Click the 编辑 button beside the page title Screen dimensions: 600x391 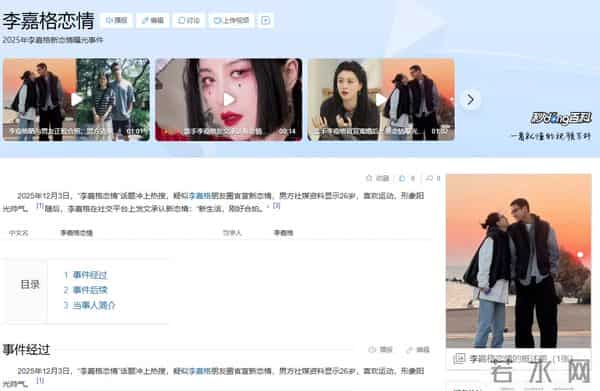pyautogui.click(x=152, y=20)
